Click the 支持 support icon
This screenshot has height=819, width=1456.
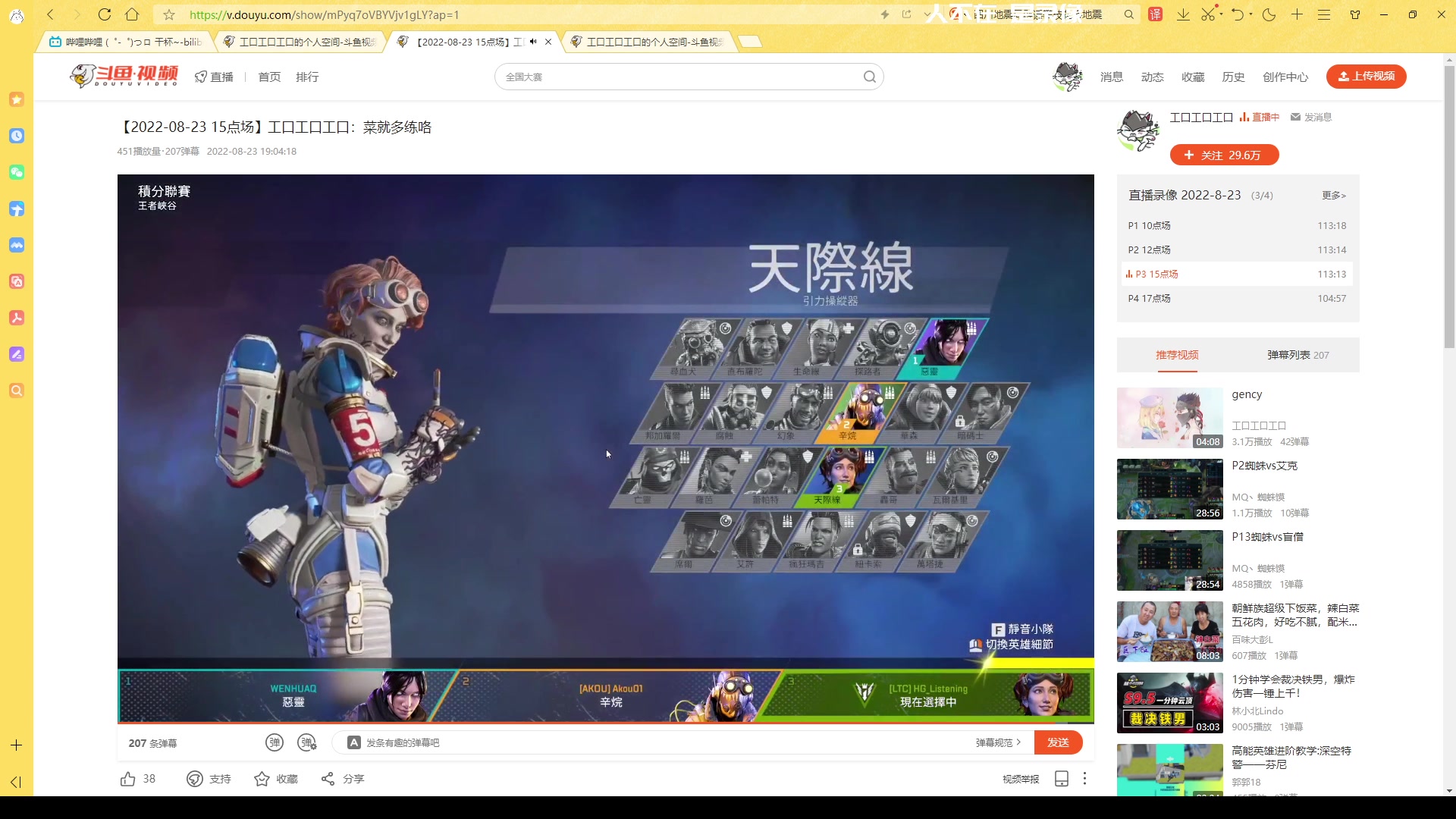[195, 779]
